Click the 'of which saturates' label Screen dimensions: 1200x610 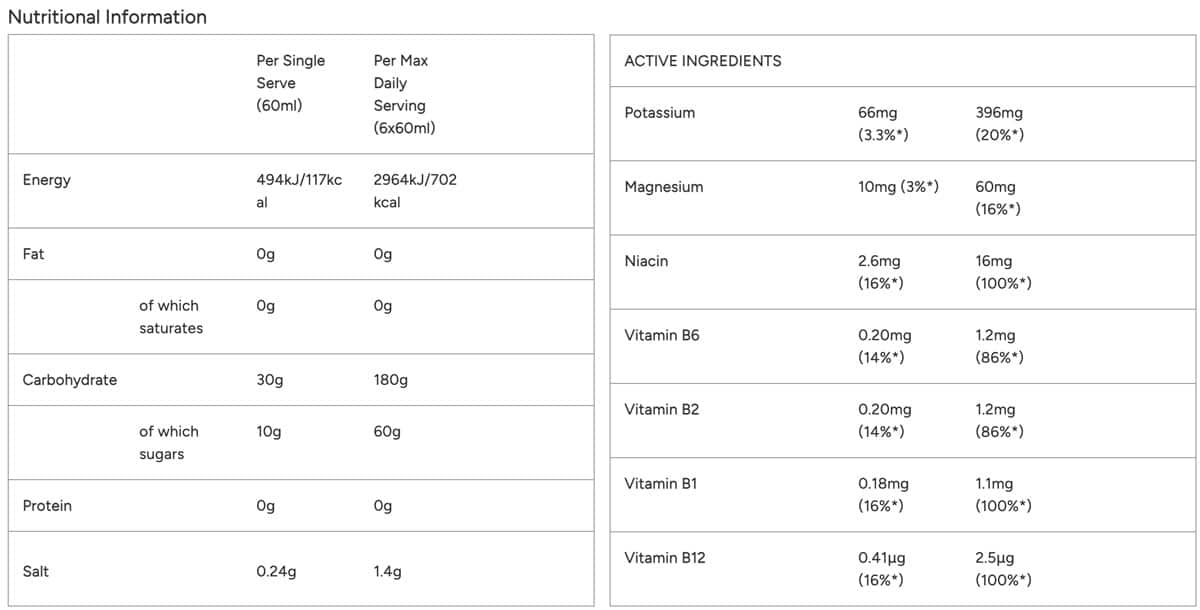pyautogui.click(x=170, y=316)
